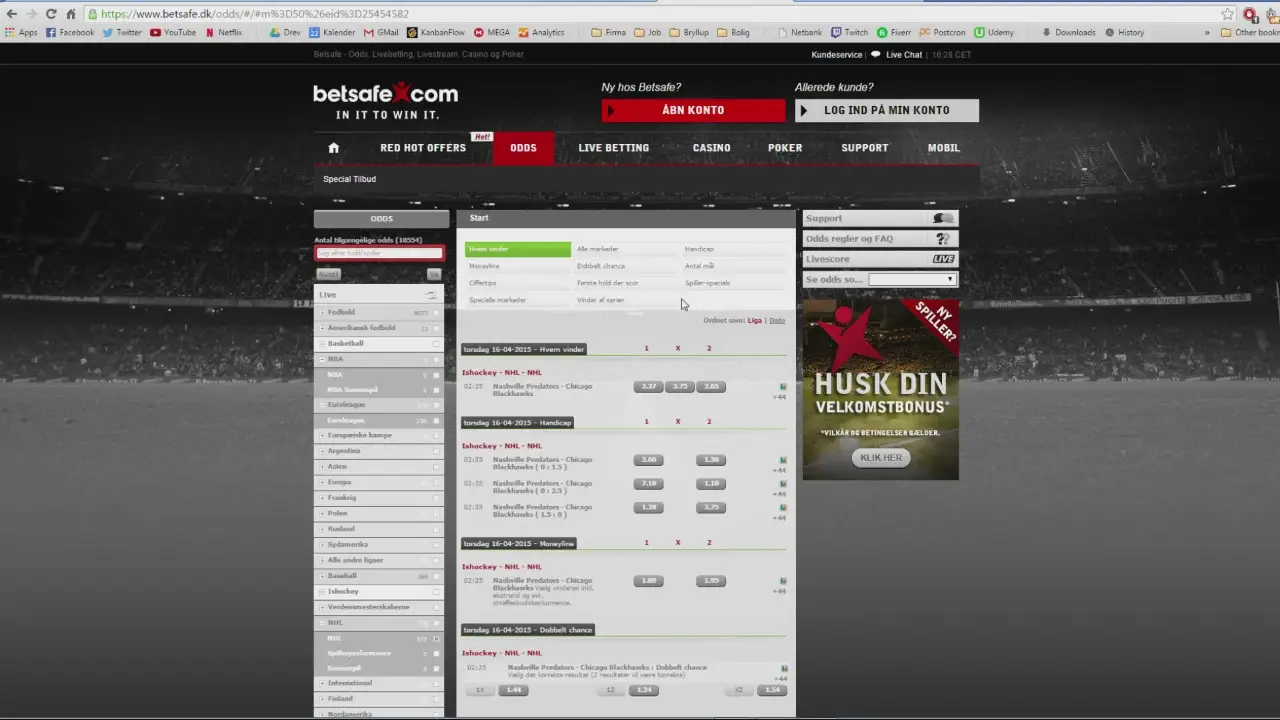
Task: Open Chrome home page icon
Action: [70, 14]
